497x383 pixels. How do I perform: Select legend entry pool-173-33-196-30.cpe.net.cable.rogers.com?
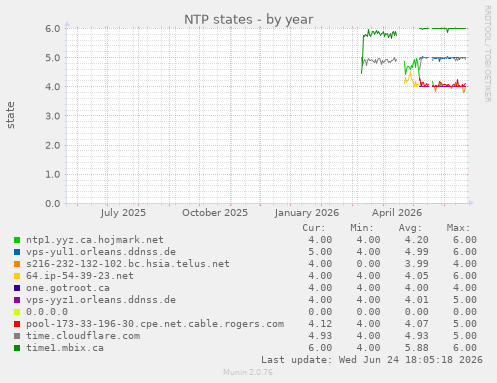(x=155, y=324)
